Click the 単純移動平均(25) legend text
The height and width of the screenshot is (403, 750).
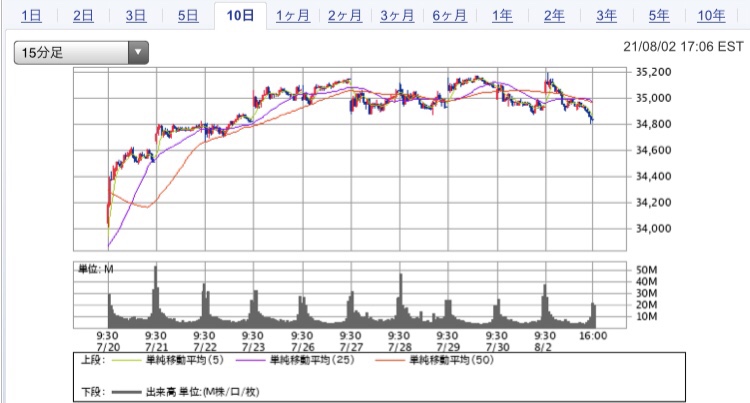pos(312,360)
